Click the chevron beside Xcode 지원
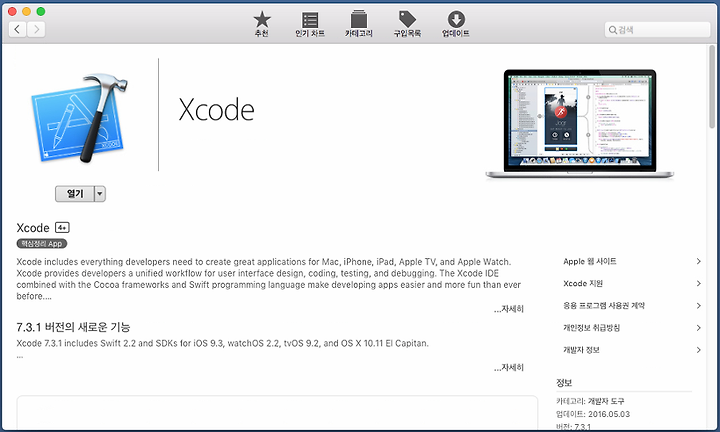 [x=698, y=283]
